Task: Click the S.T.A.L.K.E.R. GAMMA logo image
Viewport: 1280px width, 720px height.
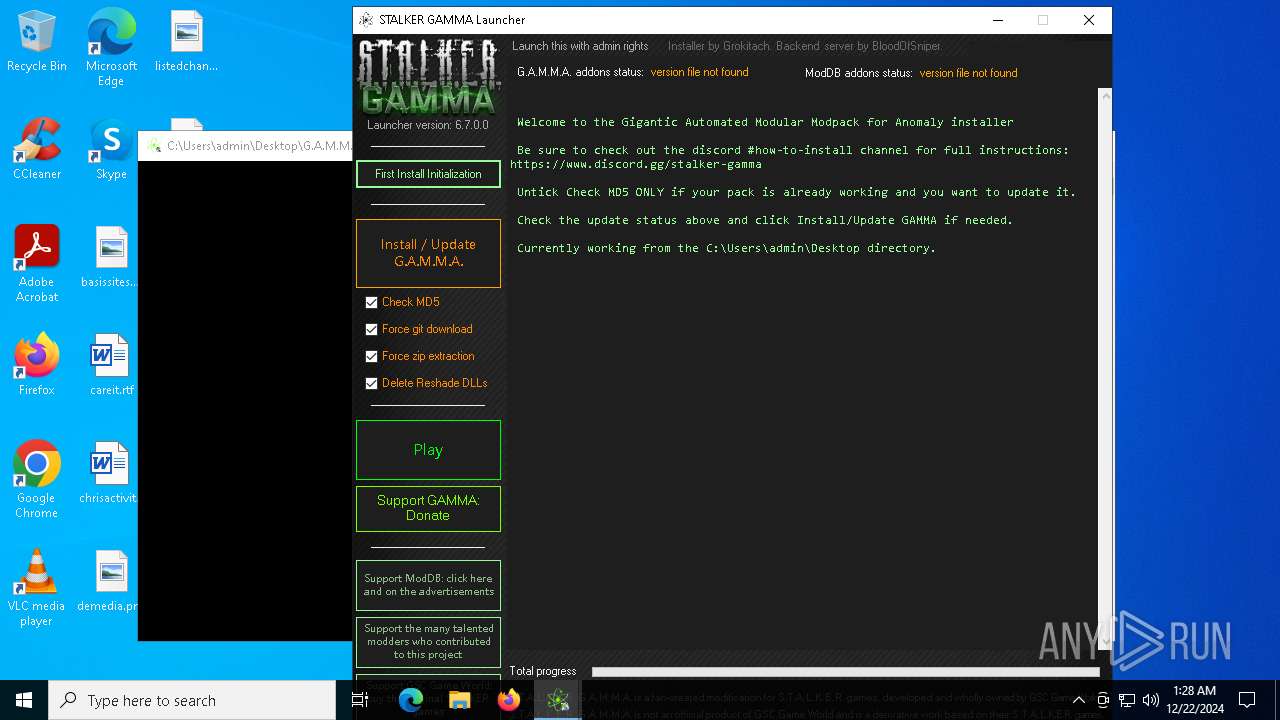Action: [428, 77]
